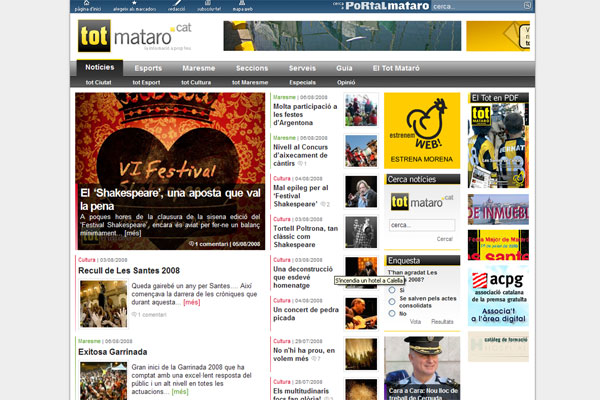
Task: Open the Esports navigation menu
Action: (148, 68)
